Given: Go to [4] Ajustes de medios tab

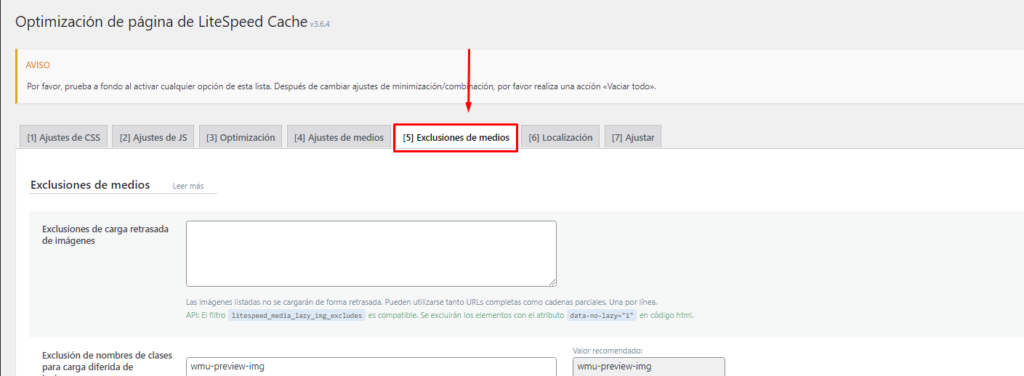Looking at the screenshot, I should point(338,138).
